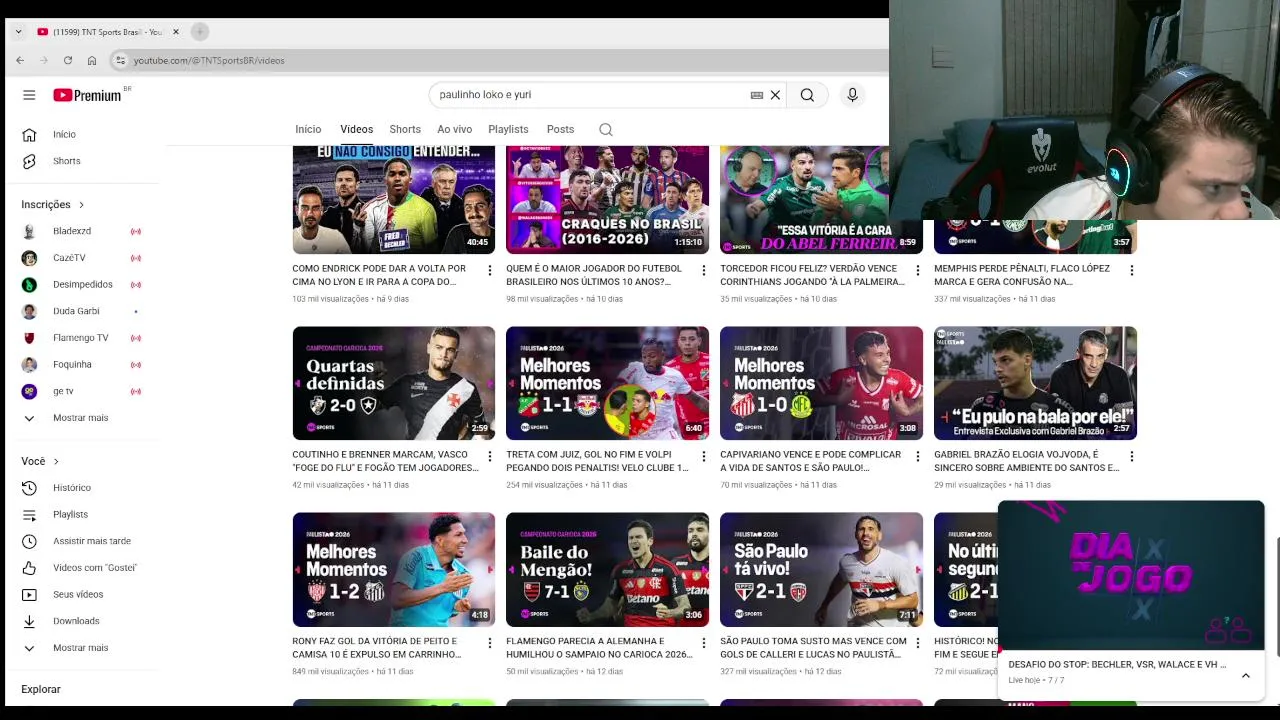Image resolution: width=1280 pixels, height=720 pixels.
Task: Open ge tv channel subscription
Action: click(63, 391)
